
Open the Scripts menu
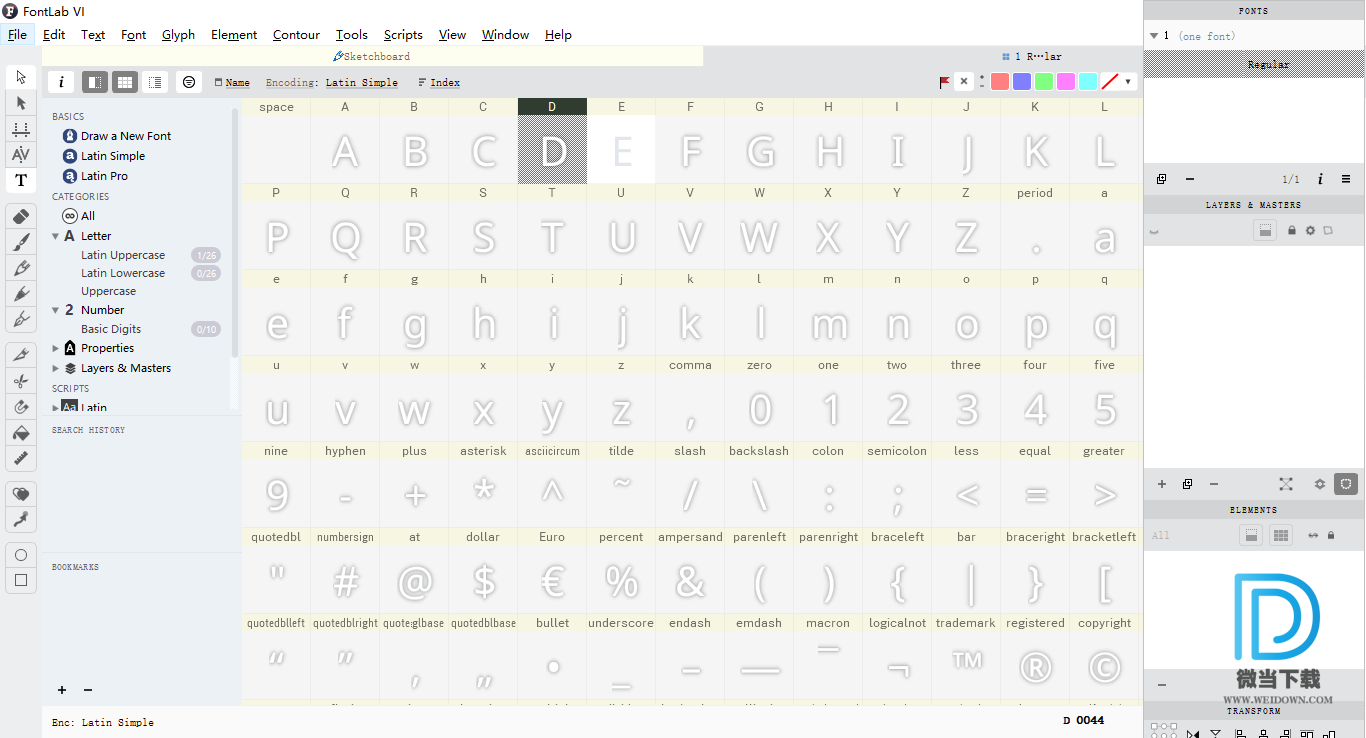click(403, 34)
